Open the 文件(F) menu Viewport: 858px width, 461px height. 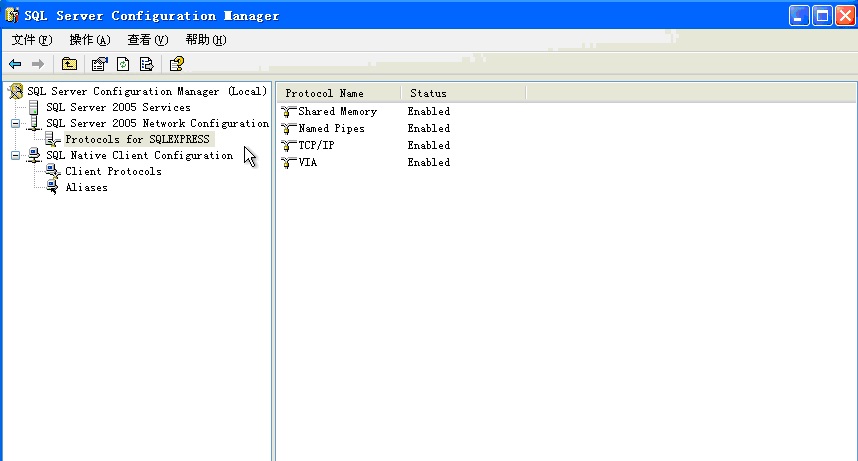32,40
